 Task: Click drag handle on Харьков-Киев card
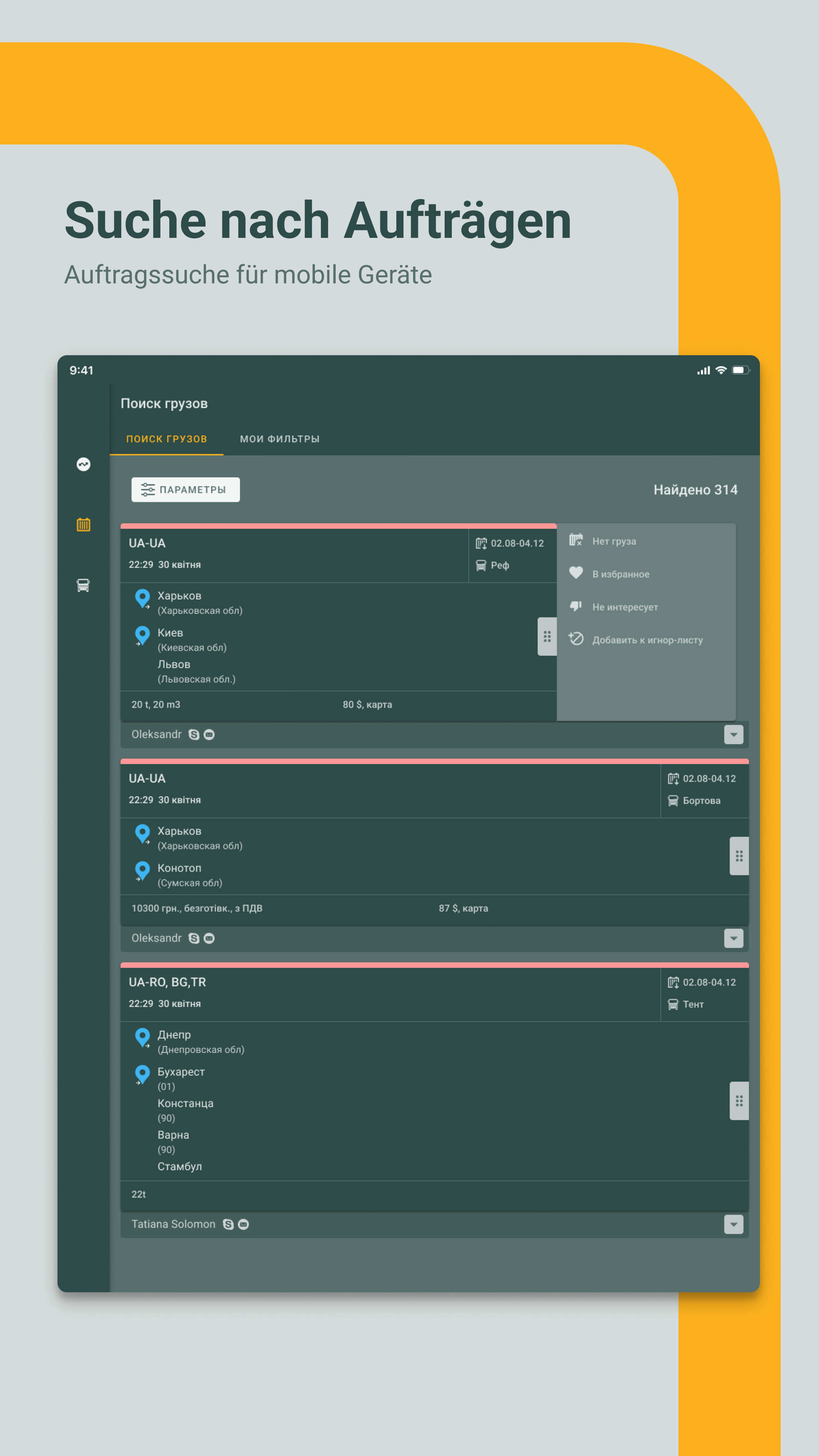547,637
